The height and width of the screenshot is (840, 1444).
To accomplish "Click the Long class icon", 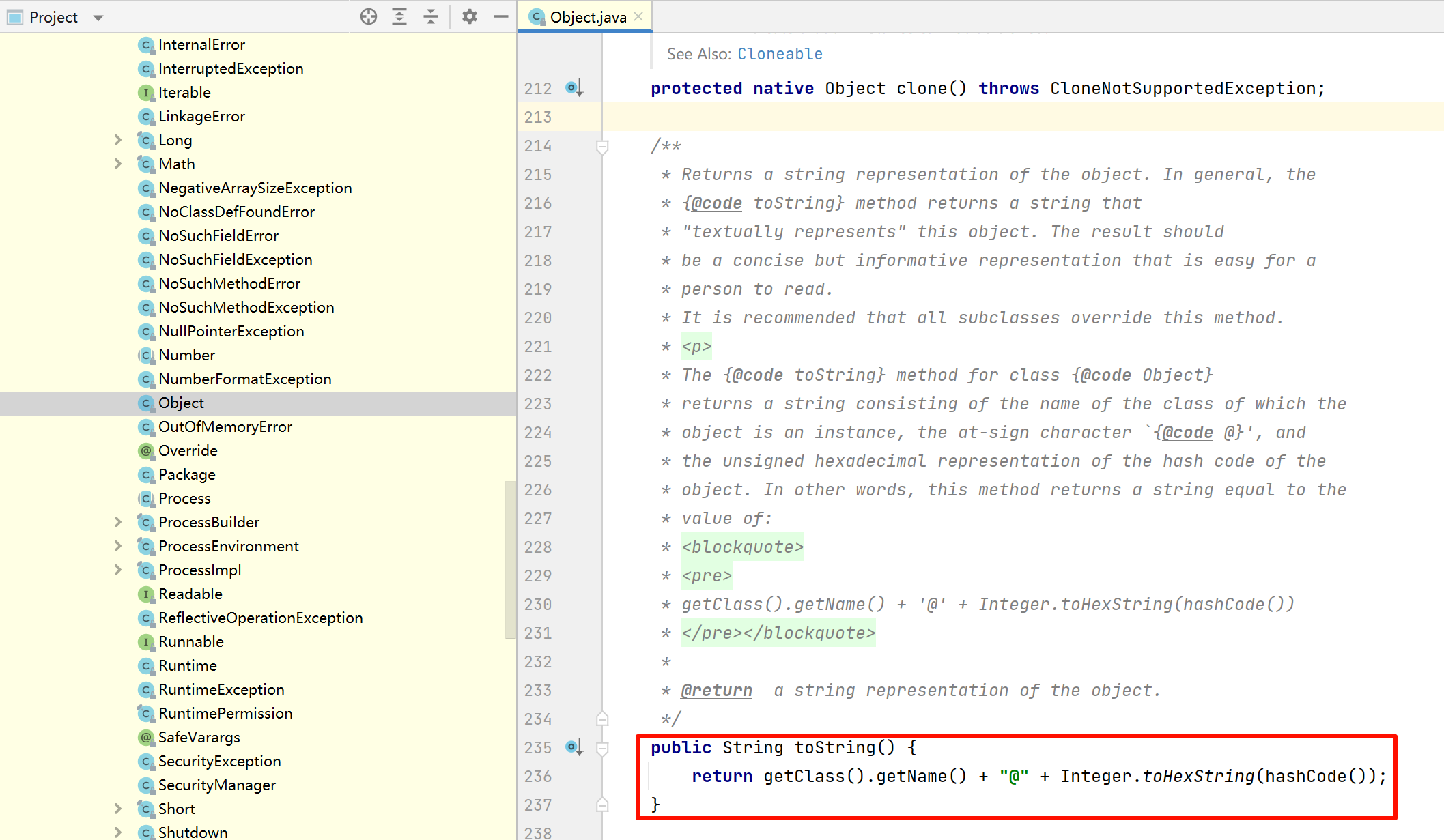I will 145,141.
